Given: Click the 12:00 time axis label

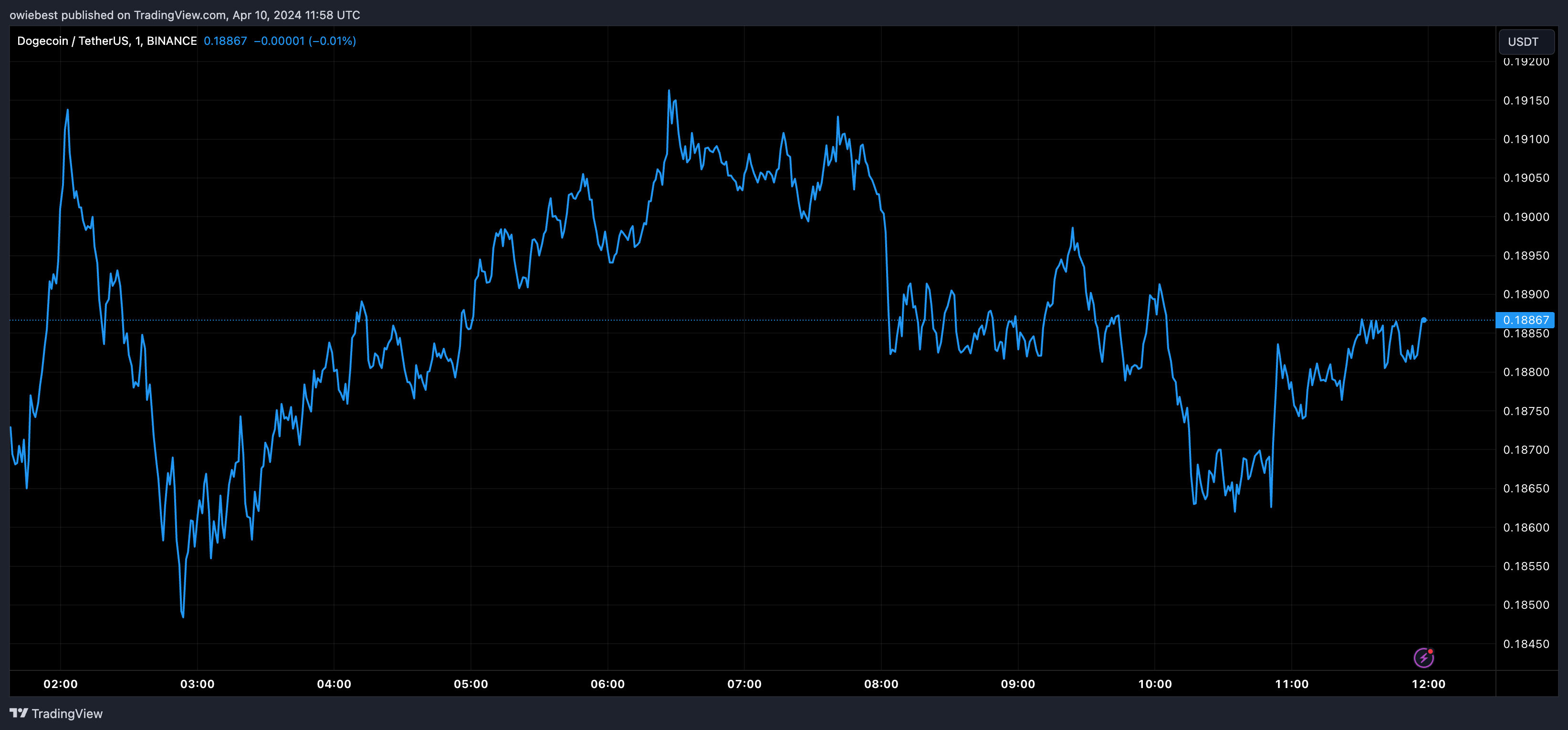Looking at the screenshot, I should click(1428, 684).
